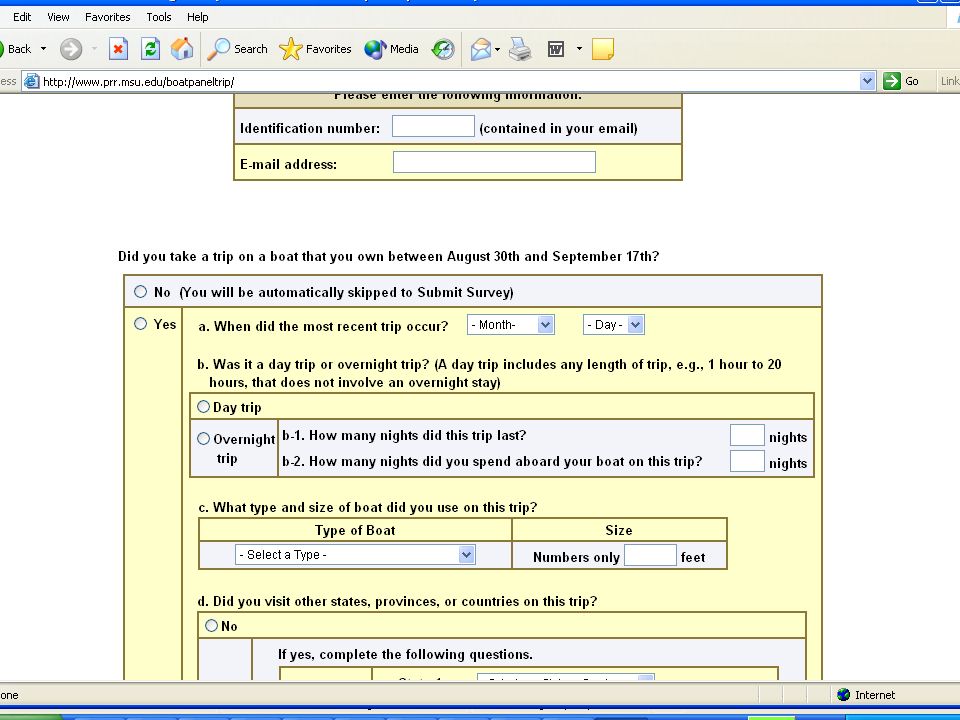Select the Yes radio button for boat trip

tap(141, 323)
